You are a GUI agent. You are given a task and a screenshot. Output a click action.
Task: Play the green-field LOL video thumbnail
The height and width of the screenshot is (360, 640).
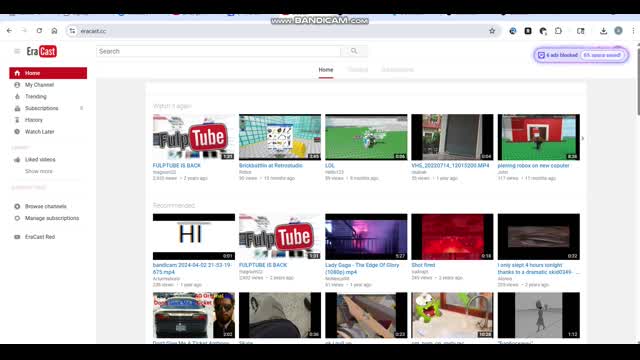click(x=366, y=137)
